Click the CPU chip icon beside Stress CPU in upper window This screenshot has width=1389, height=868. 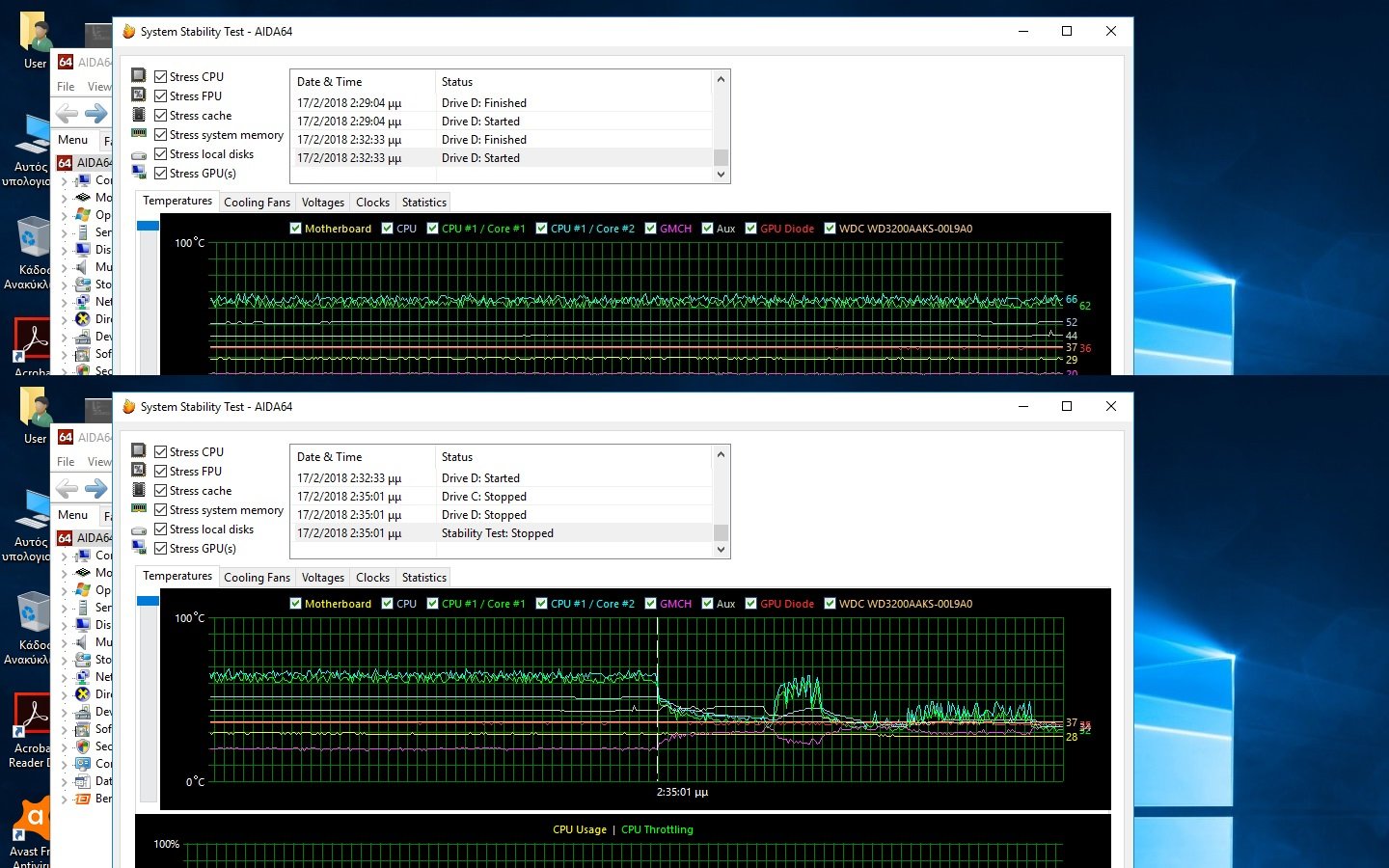(x=139, y=75)
